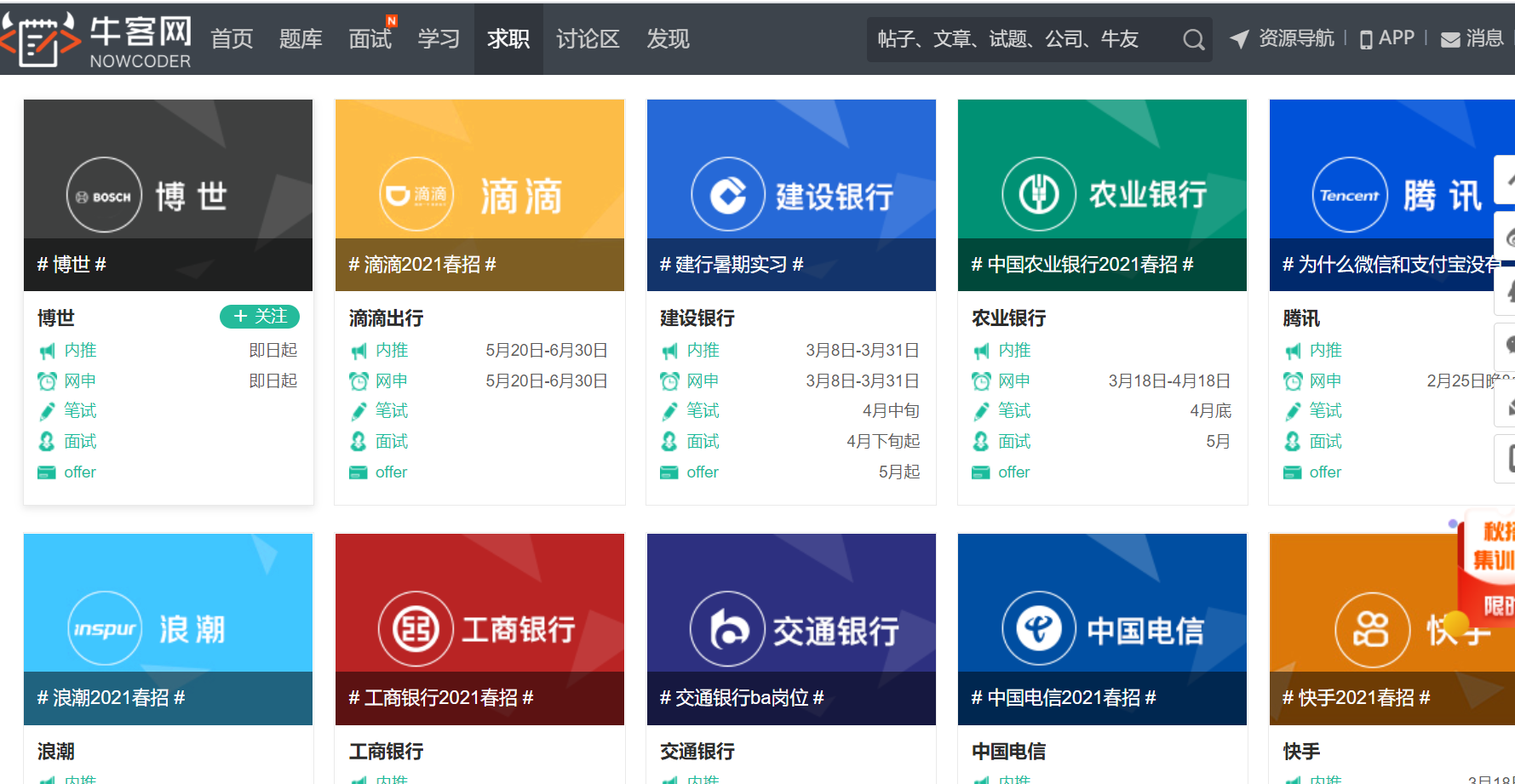
Task: Click company name 浪潮
Action: coord(56,752)
